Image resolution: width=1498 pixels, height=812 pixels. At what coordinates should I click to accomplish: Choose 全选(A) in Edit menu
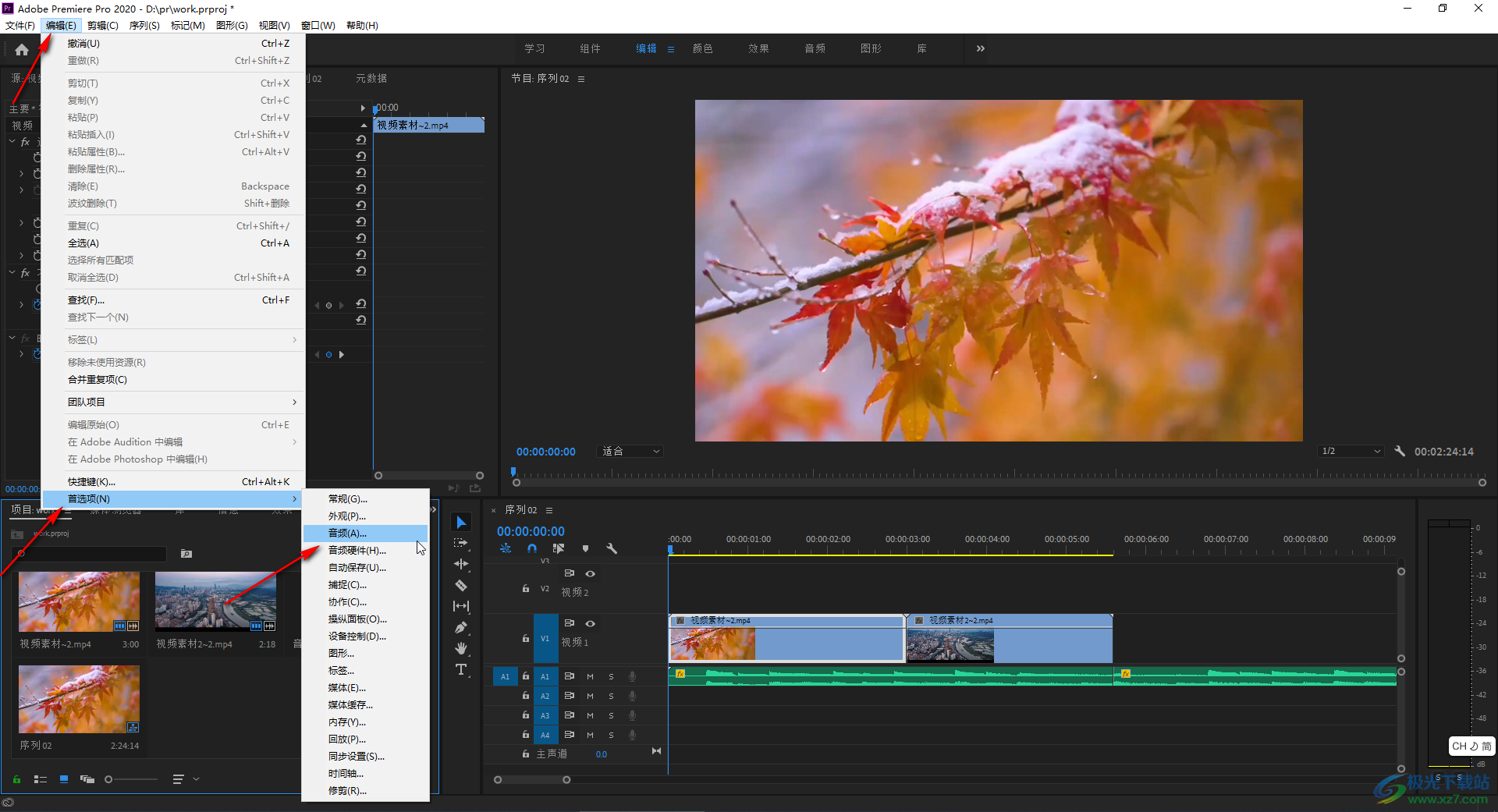173,243
